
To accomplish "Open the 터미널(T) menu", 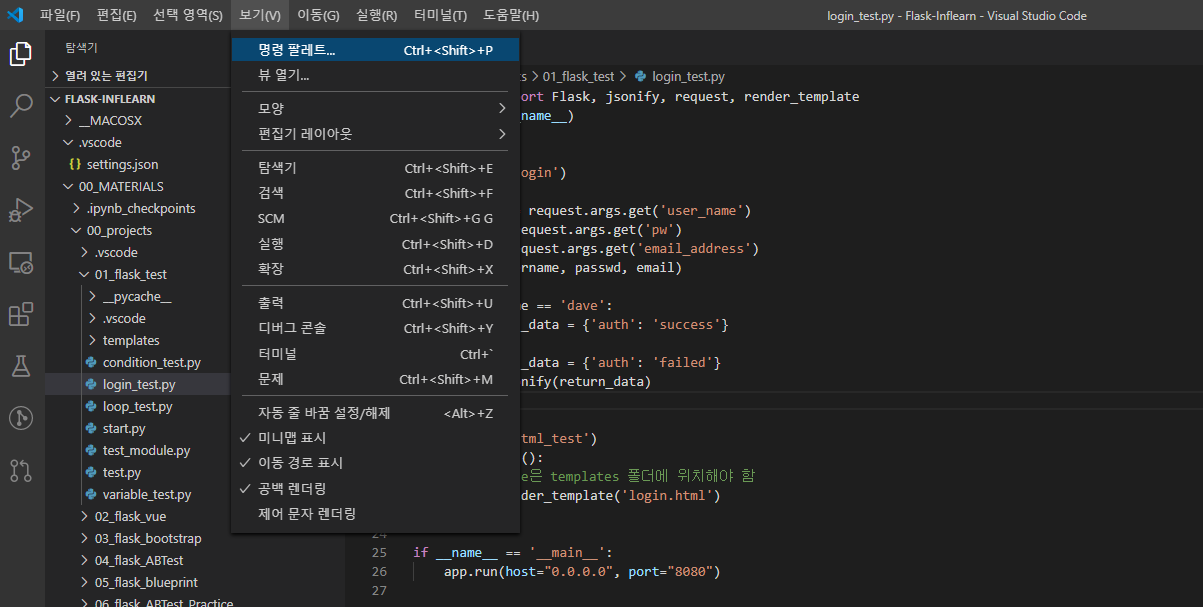I will coord(440,15).
